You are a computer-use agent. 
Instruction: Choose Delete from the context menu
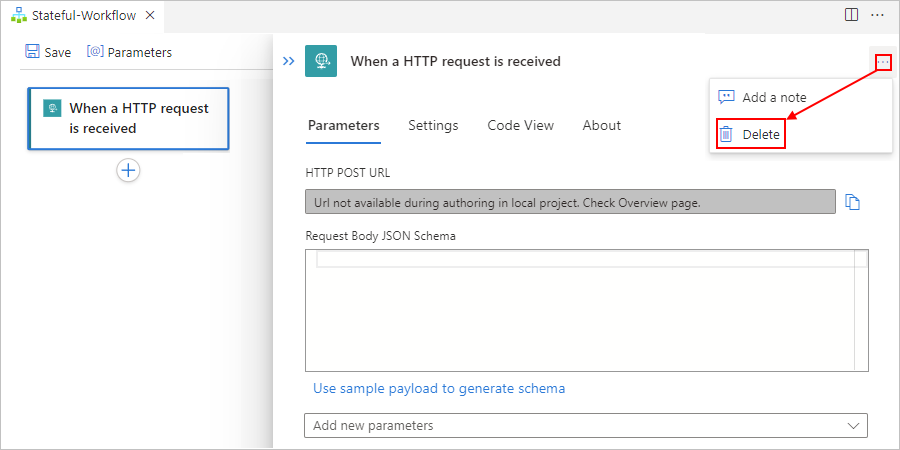pos(760,134)
